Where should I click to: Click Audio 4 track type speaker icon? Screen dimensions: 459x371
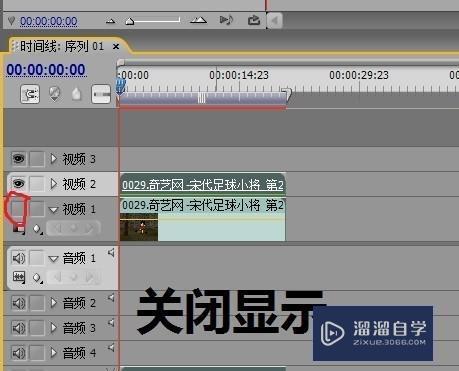111,348
